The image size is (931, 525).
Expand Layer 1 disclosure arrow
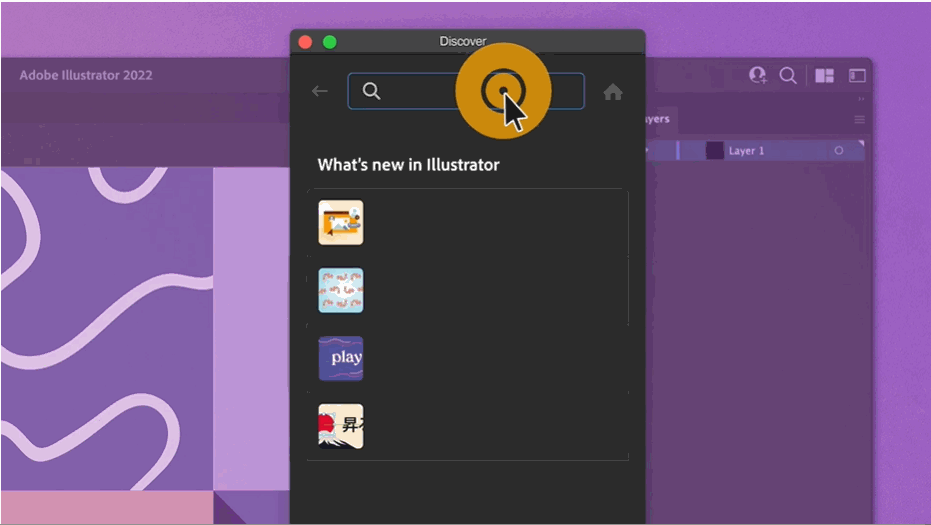pos(648,150)
